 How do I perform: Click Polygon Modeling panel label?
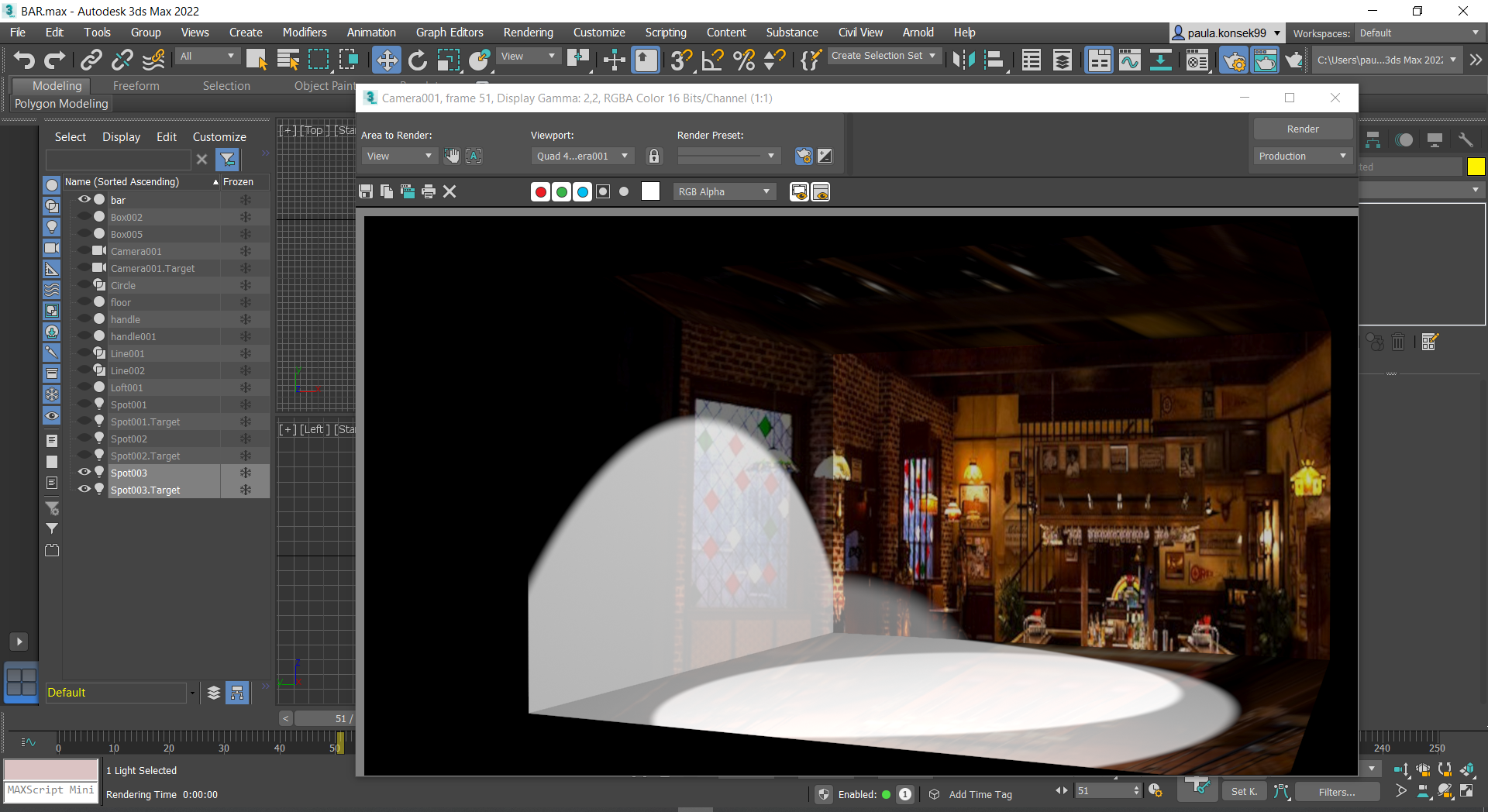pyautogui.click(x=61, y=103)
